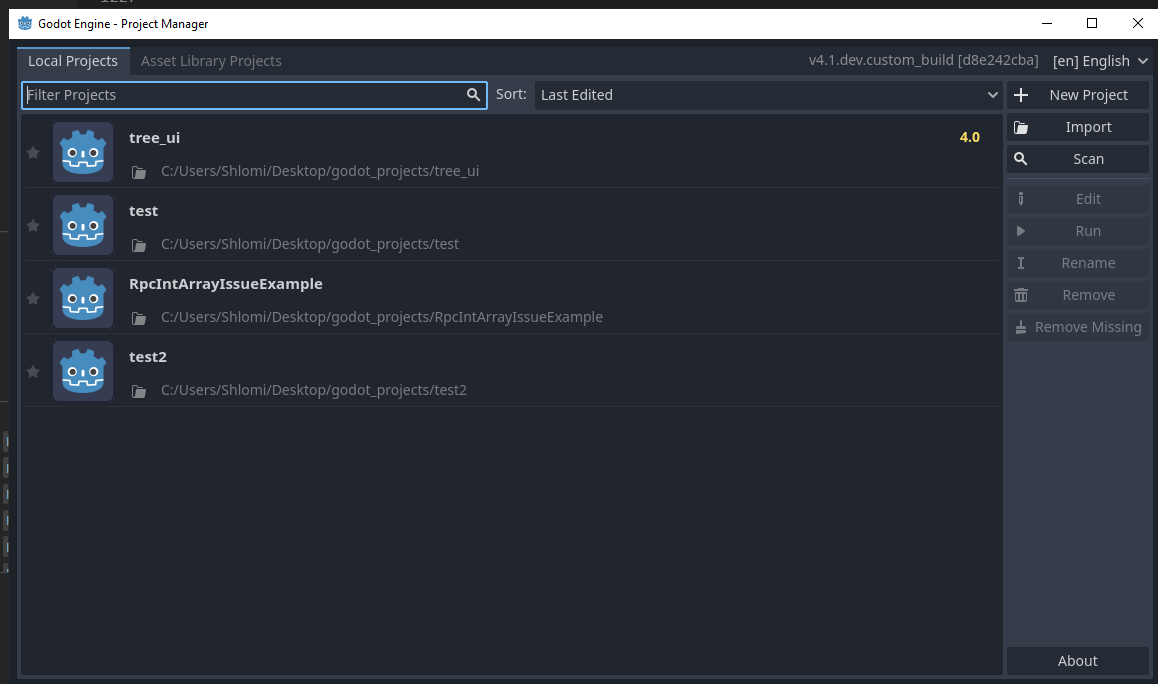Select the Local Projects tab
The width and height of the screenshot is (1158, 684).
click(73, 61)
